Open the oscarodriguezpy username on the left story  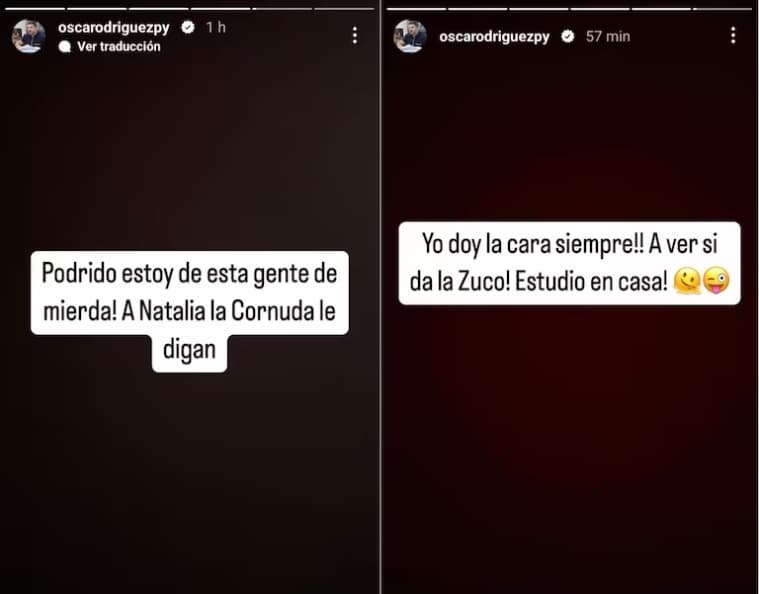(x=114, y=28)
